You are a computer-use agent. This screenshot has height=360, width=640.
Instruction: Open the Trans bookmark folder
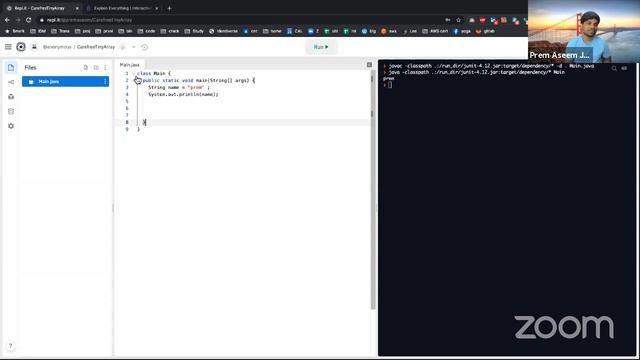tap(60, 31)
